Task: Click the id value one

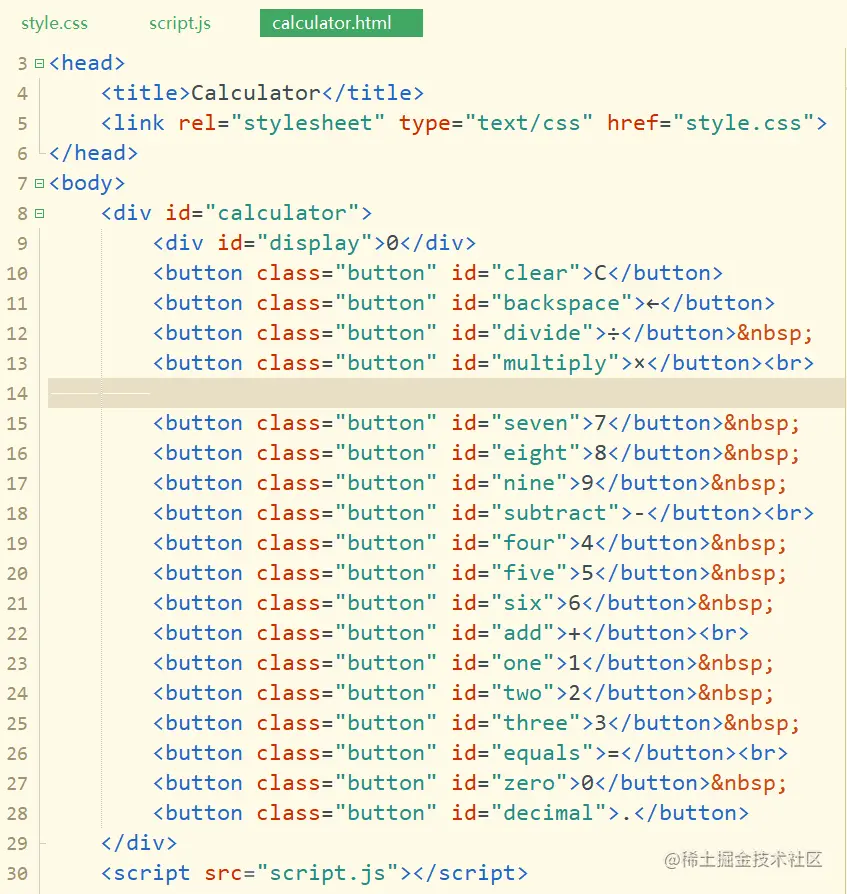Action: tap(522, 663)
